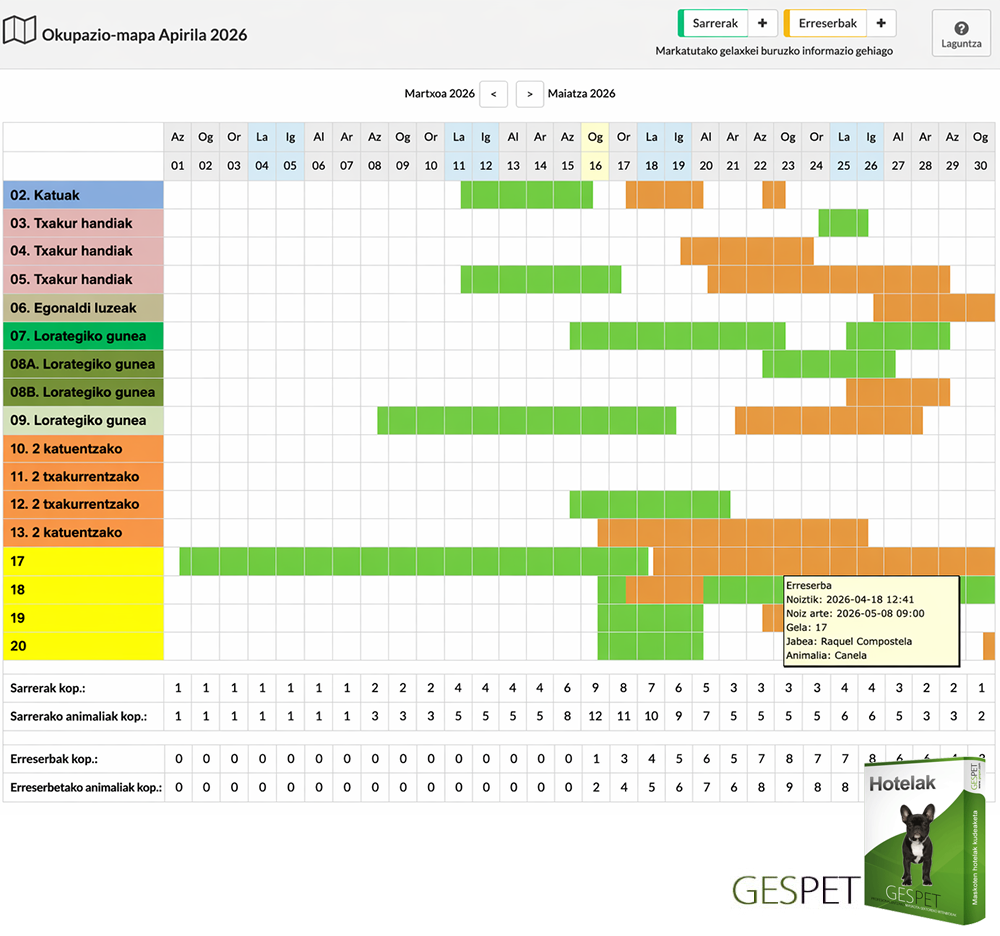Select room row 02. Katuak
1000x936 pixels.
tap(84, 195)
